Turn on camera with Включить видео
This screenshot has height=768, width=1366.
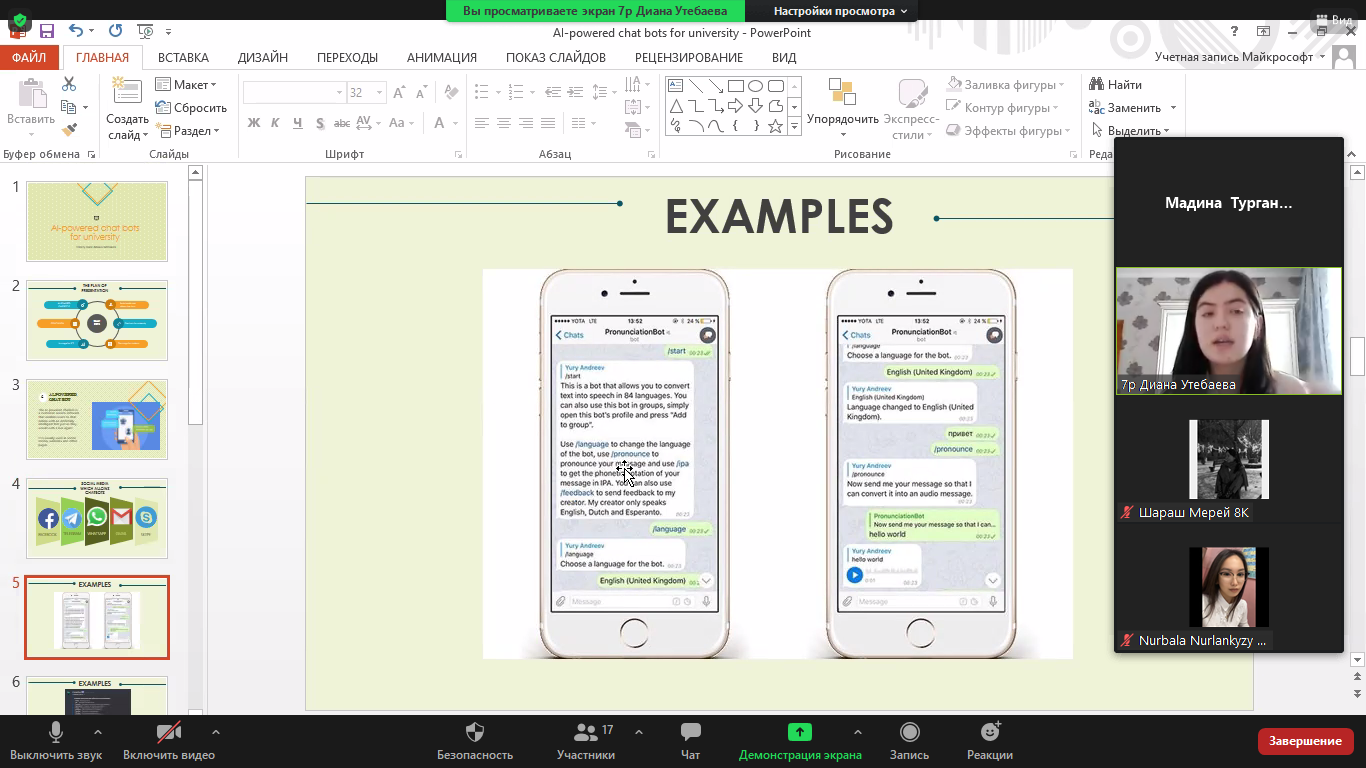pyautogui.click(x=169, y=740)
